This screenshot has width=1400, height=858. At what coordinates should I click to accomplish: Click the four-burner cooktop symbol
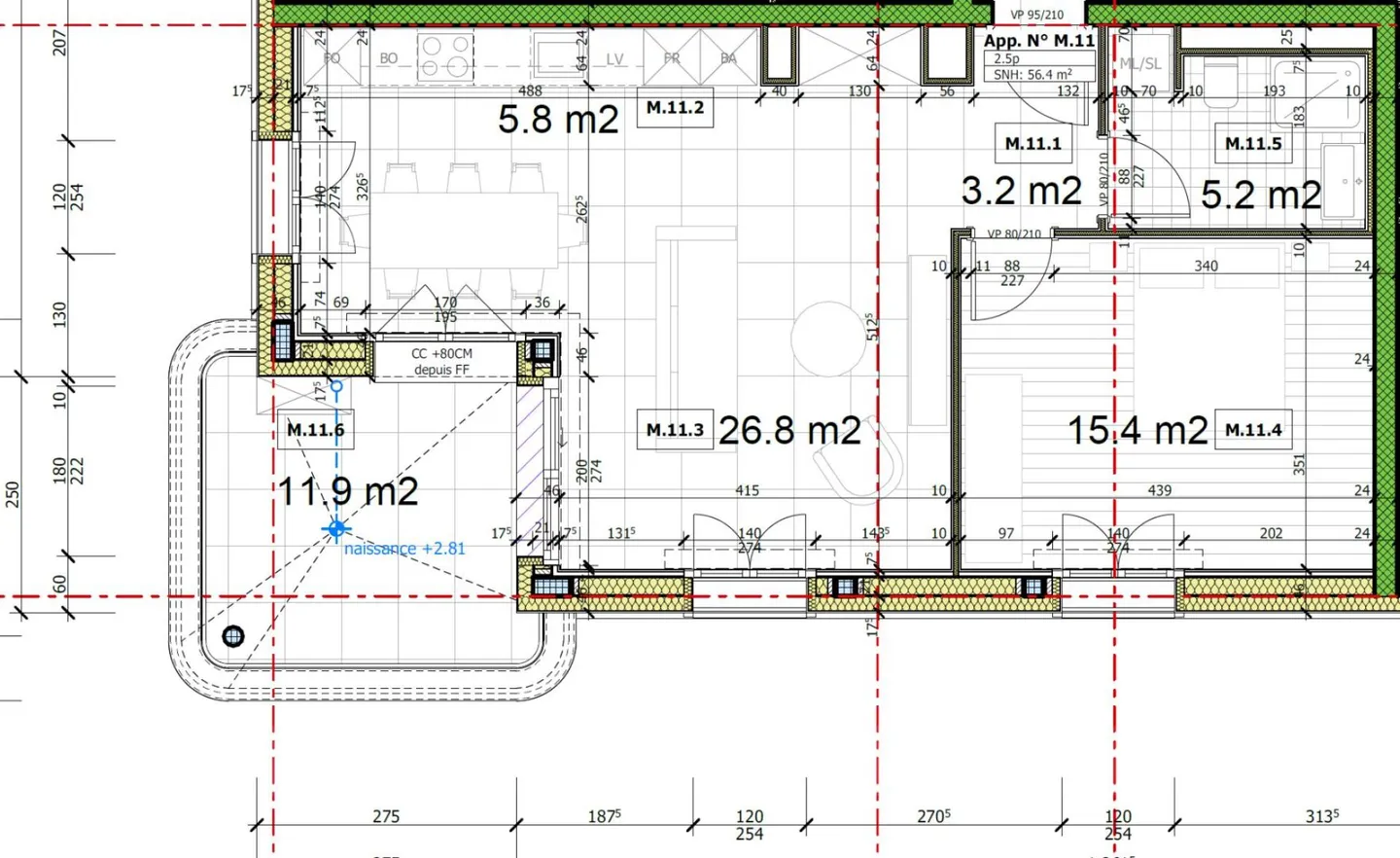(445, 57)
